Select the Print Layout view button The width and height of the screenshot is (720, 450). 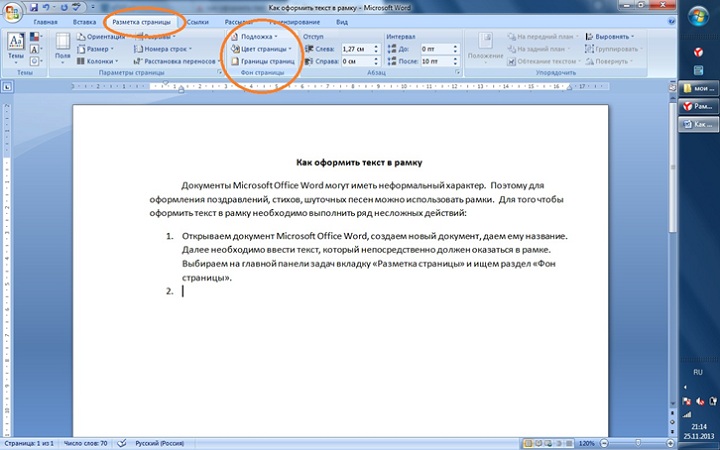click(528, 443)
